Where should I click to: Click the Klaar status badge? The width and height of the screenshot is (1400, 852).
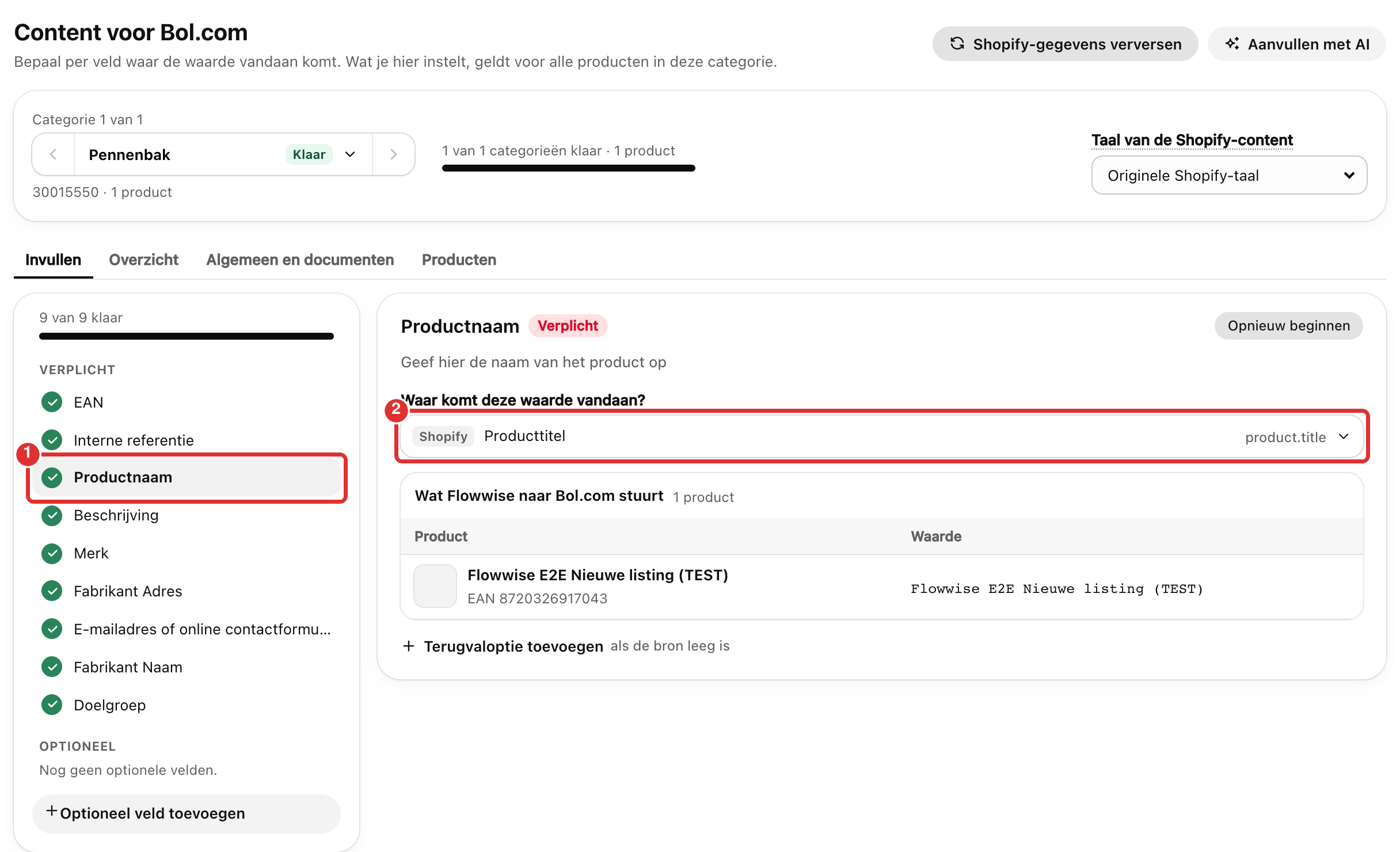(309, 154)
